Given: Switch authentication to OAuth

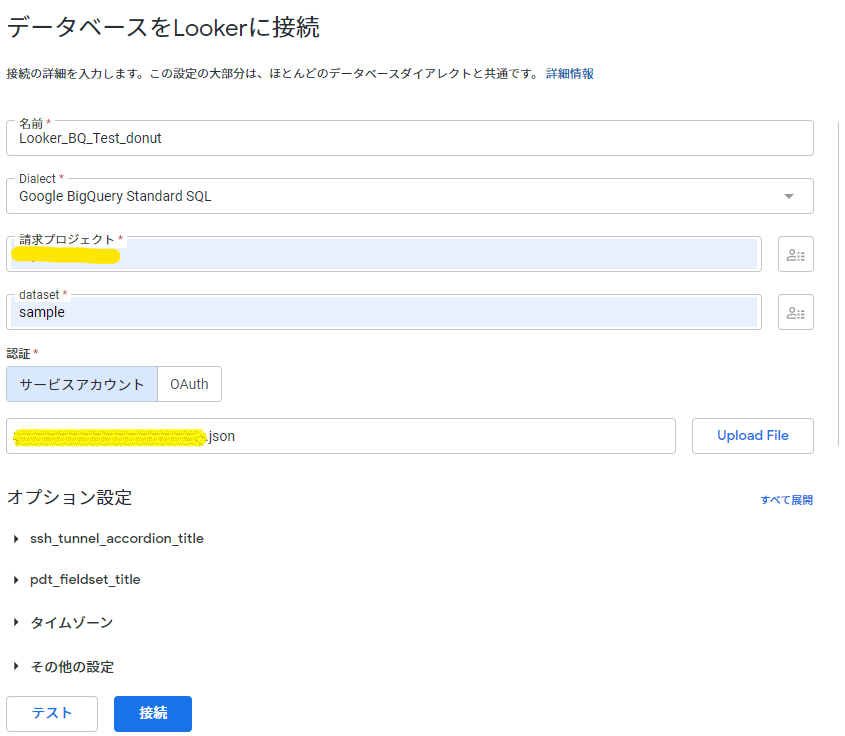Looking at the screenshot, I should (189, 384).
